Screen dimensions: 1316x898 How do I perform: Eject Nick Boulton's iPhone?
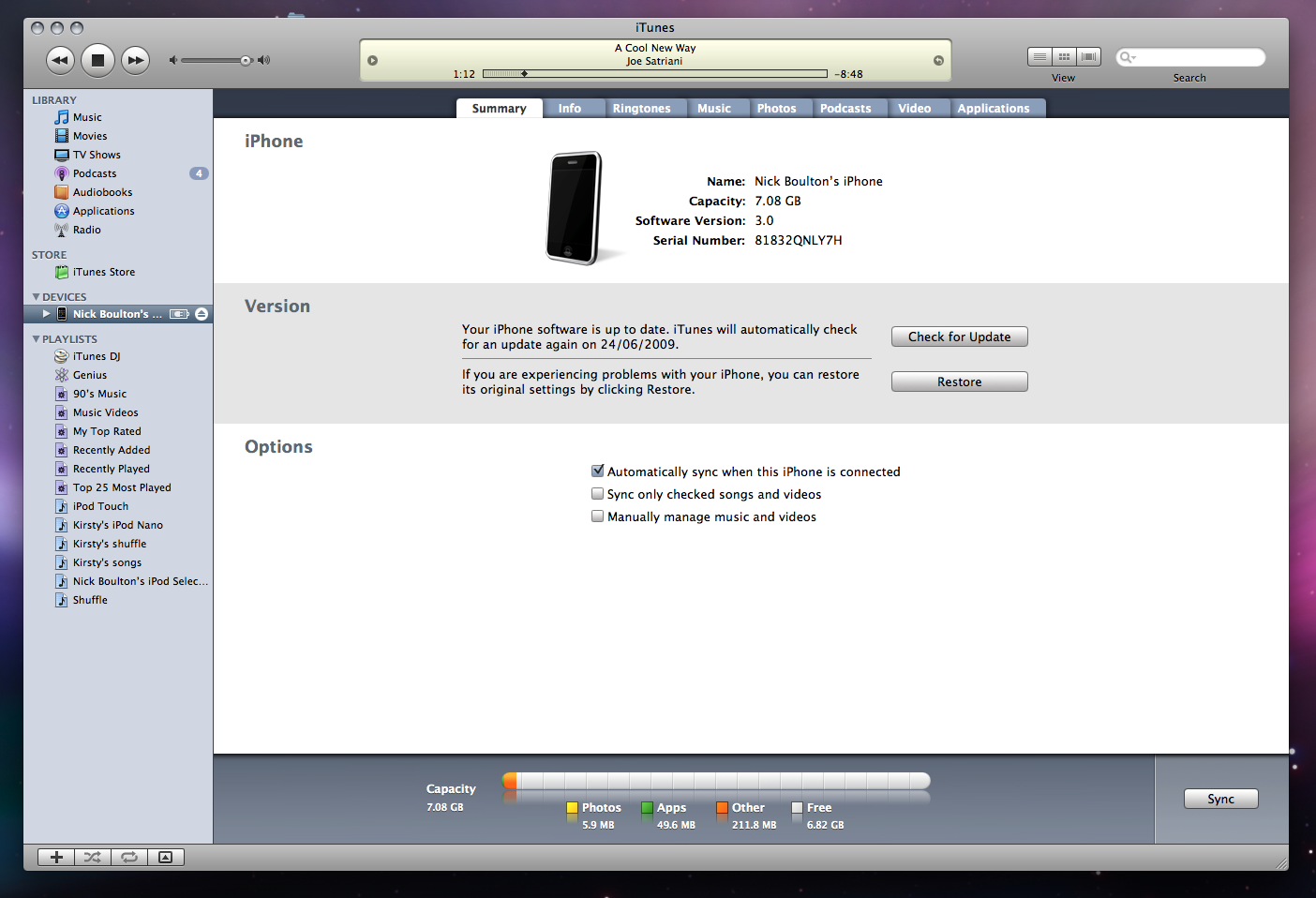pyautogui.click(x=202, y=314)
